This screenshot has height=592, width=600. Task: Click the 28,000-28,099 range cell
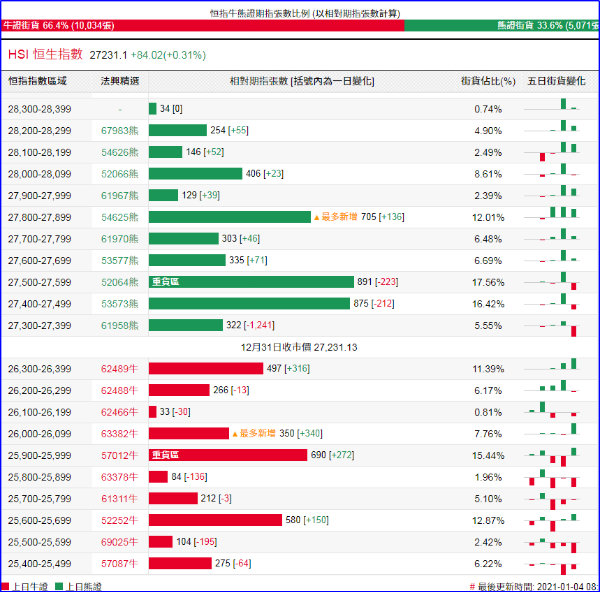coord(40,174)
